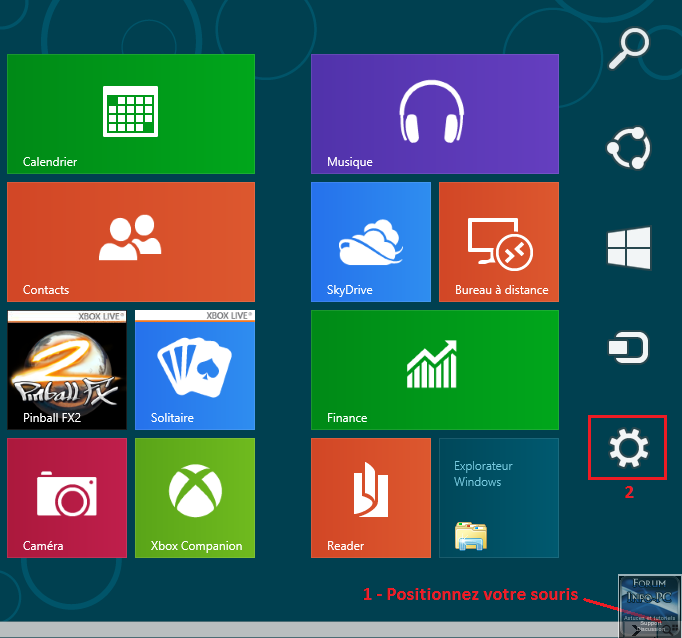Image resolution: width=682 pixels, height=638 pixels.
Task: Open the Xbox Companion tile
Action: pos(195,498)
